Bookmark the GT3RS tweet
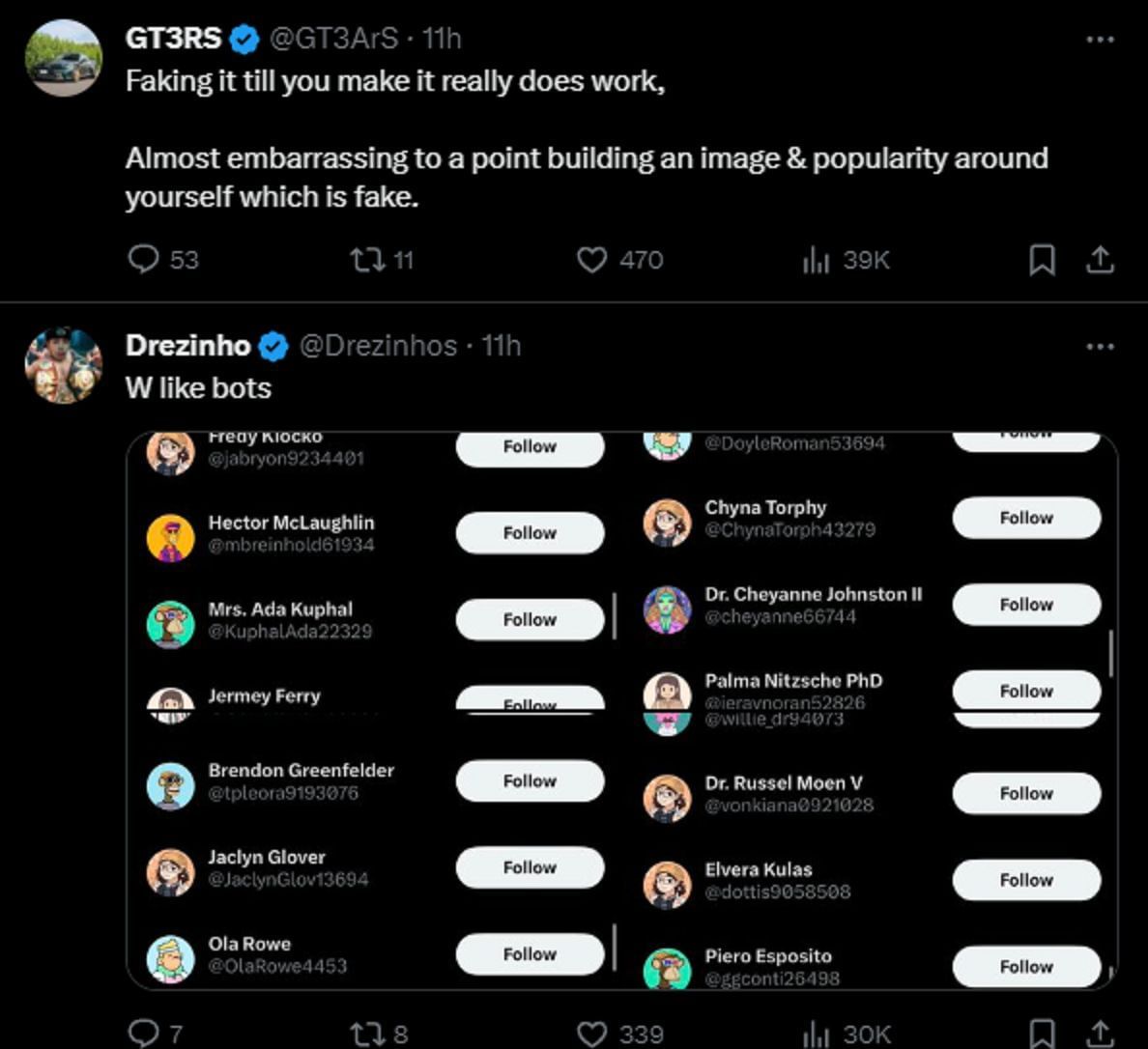 tap(1042, 259)
